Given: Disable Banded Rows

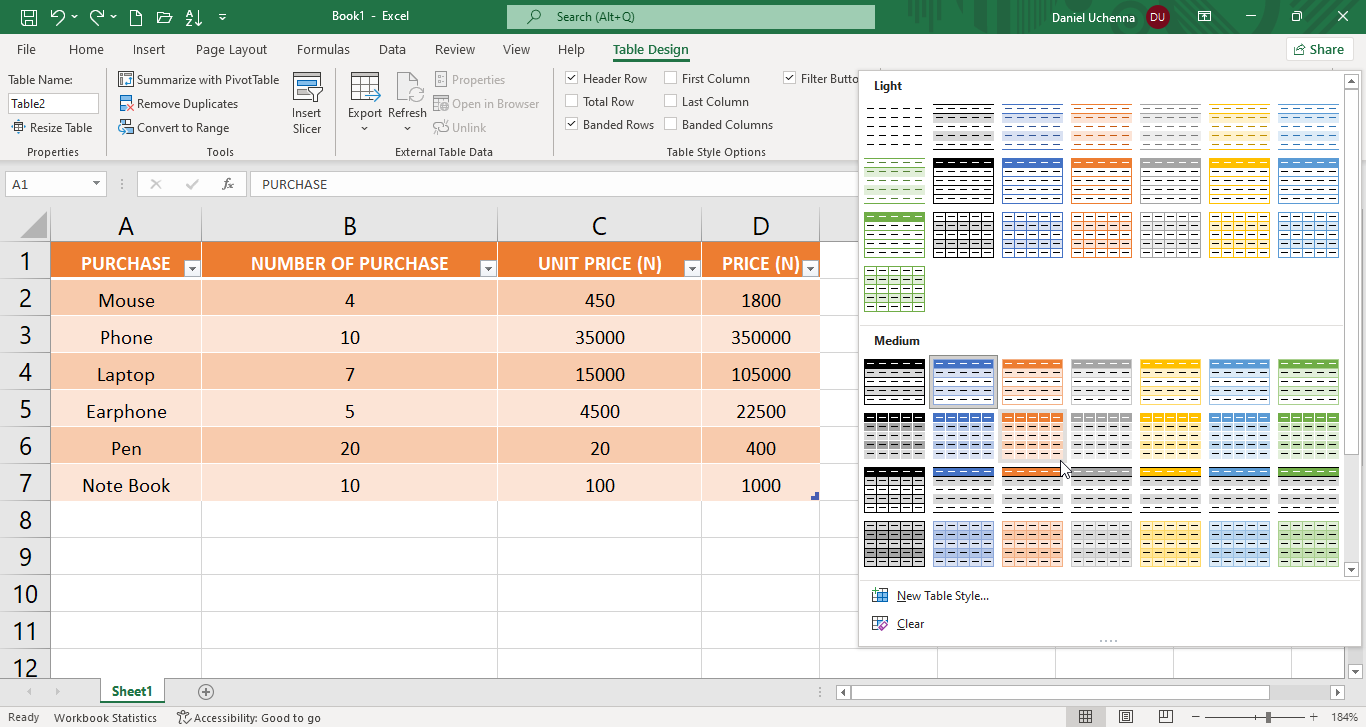Looking at the screenshot, I should coord(573,124).
